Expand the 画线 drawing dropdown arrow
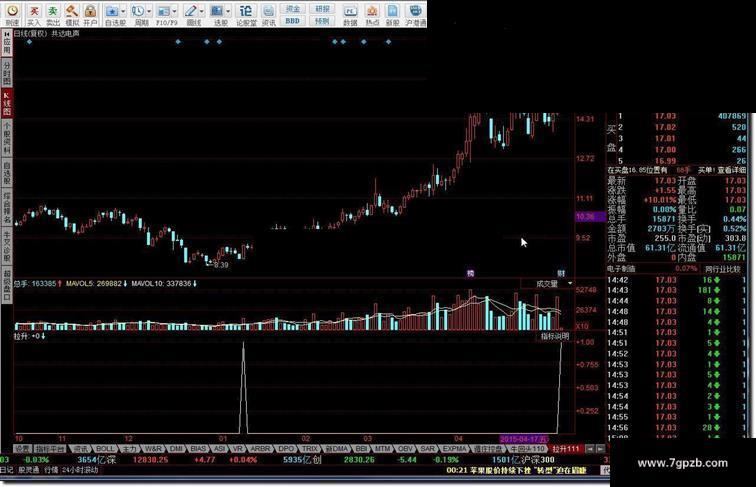The width and height of the screenshot is (756, 487). [202, 11]
